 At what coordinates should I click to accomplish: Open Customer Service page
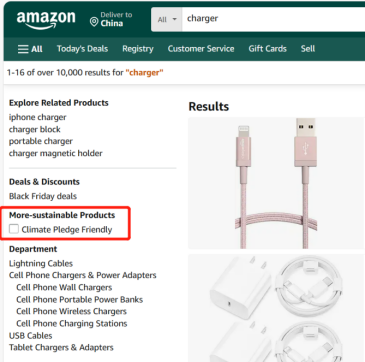coord(201,49)
